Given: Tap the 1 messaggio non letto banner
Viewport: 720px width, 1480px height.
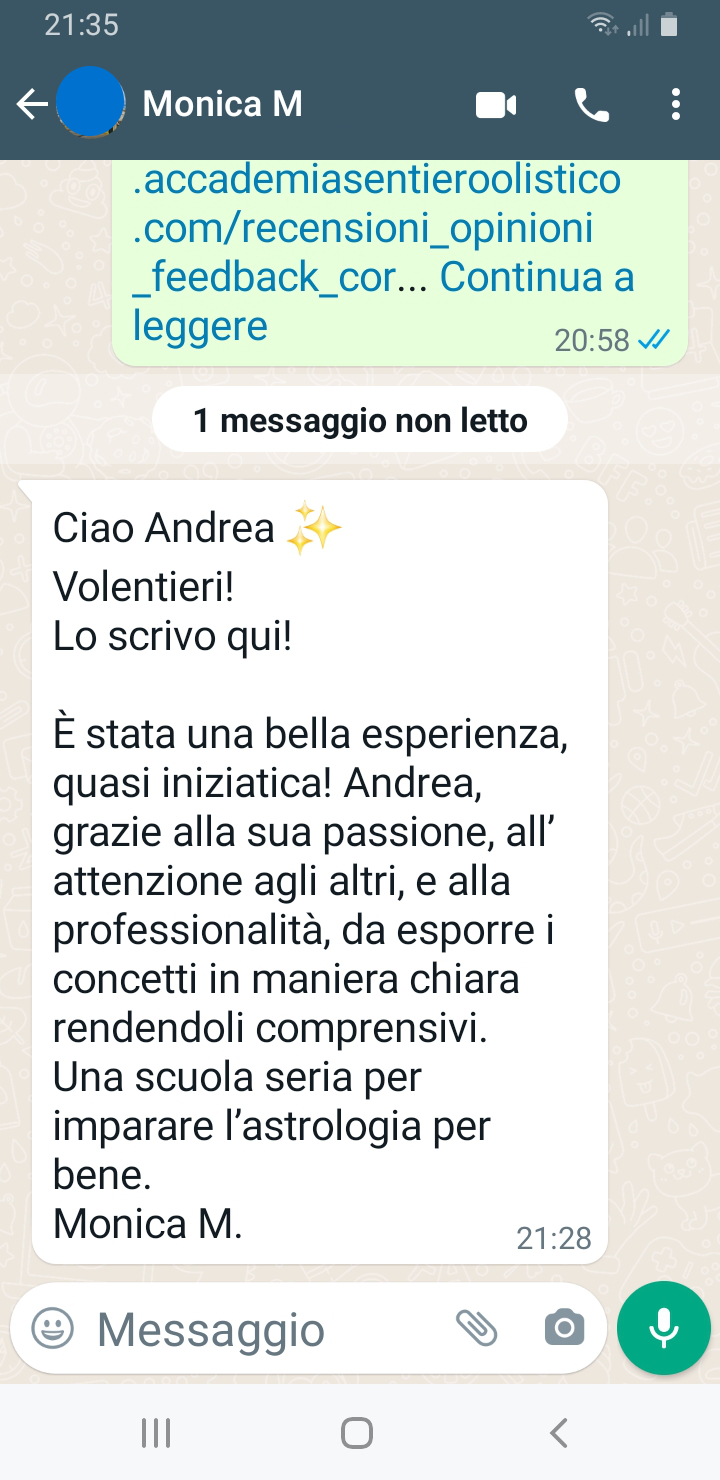Looking at the screenshot, I should point(360,420).
